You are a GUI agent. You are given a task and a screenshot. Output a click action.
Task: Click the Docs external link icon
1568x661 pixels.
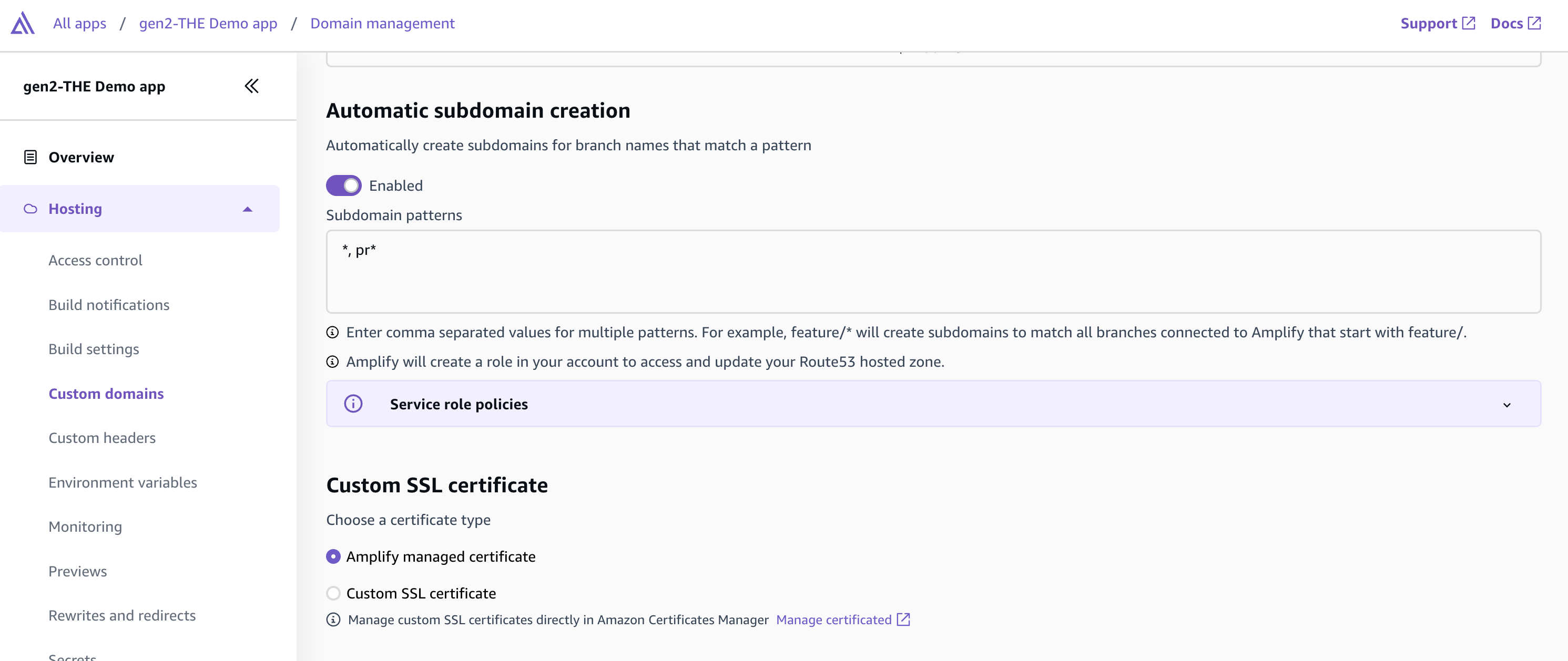point(1534,23)
